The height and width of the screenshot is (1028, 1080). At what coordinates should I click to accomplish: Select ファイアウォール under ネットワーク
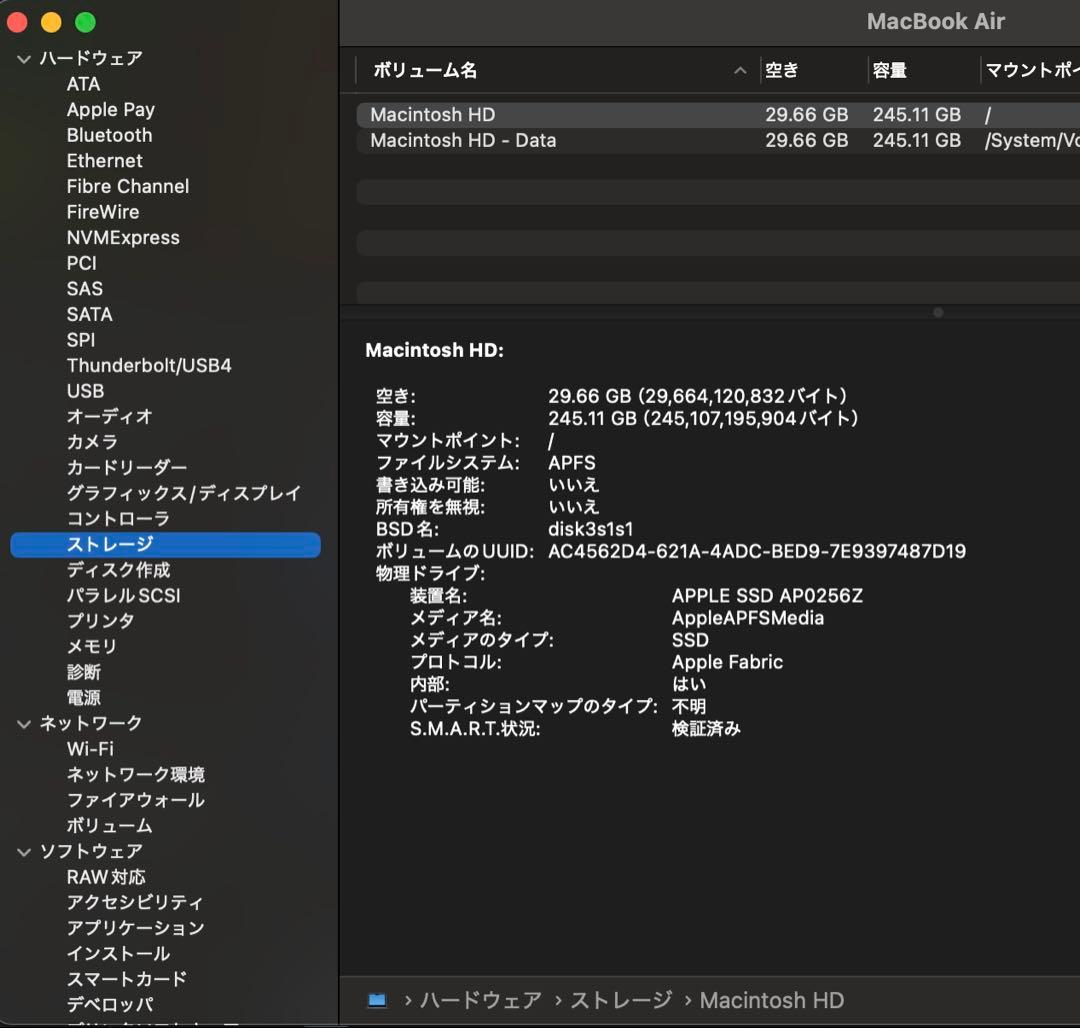tap(134, 800)
